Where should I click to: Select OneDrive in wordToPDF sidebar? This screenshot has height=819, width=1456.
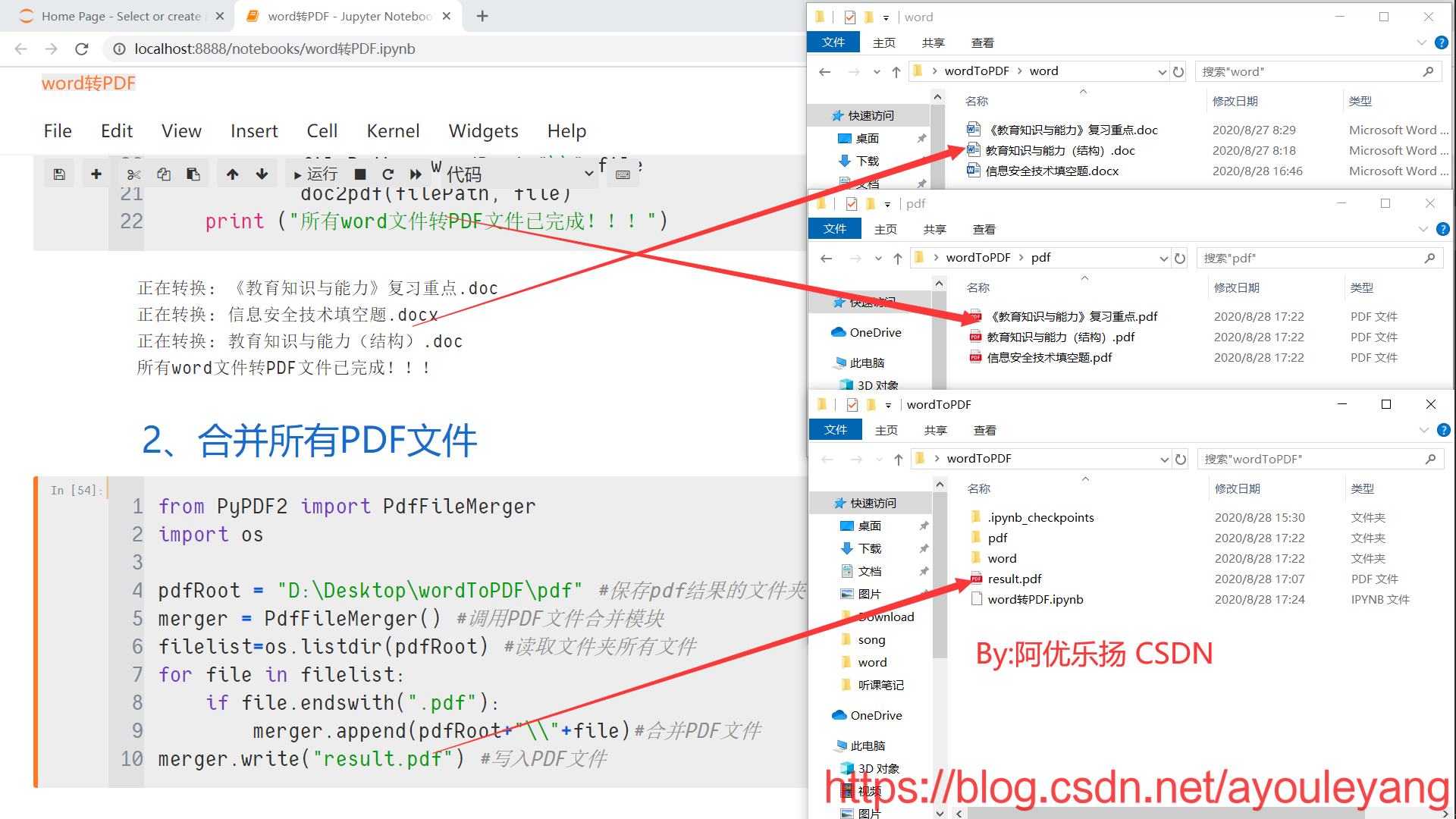click(x=876, y=716)
